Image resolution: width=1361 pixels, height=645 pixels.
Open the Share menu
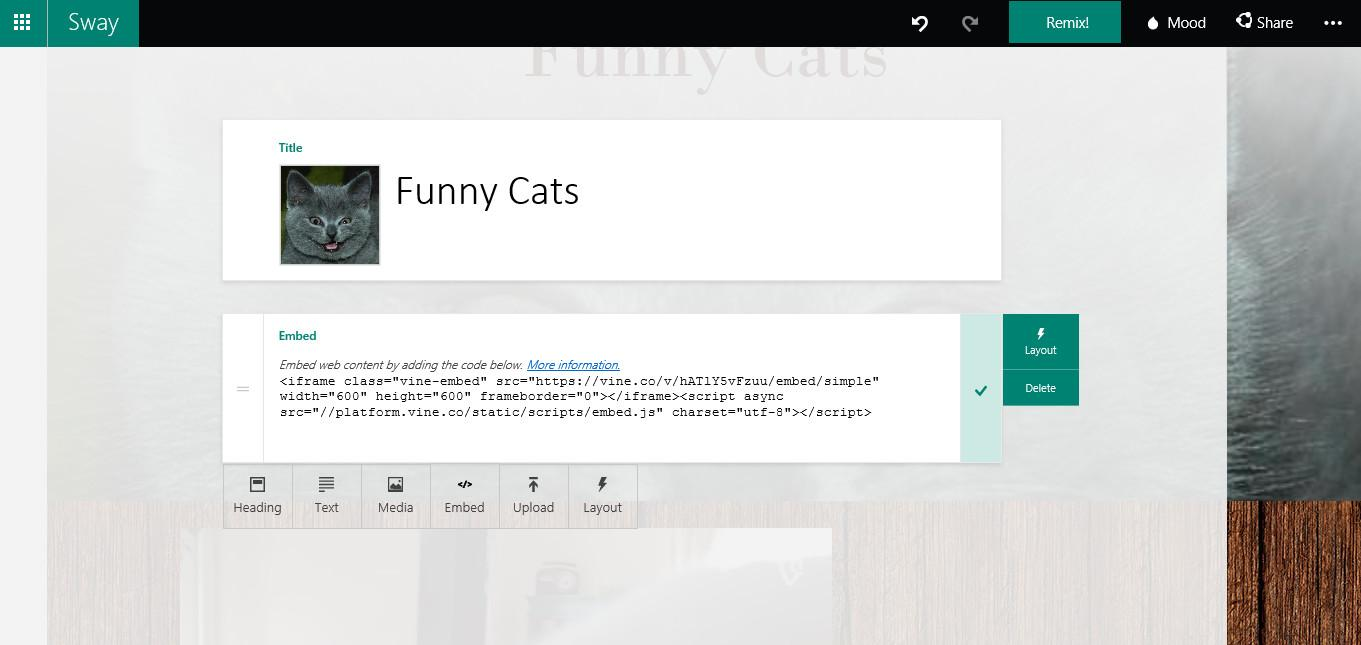1264,23
